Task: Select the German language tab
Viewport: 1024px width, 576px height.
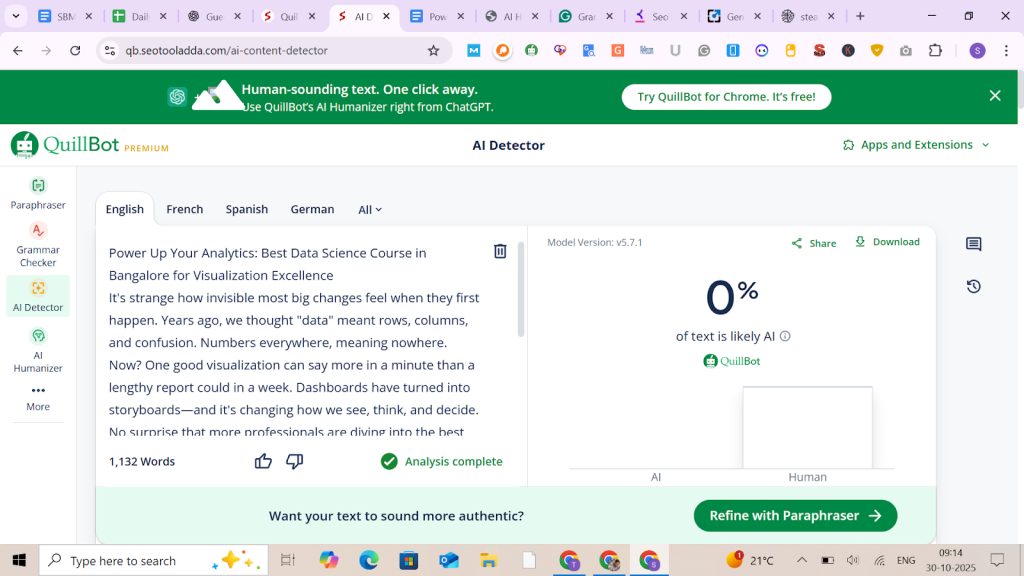Action: [x=312, y=210]
